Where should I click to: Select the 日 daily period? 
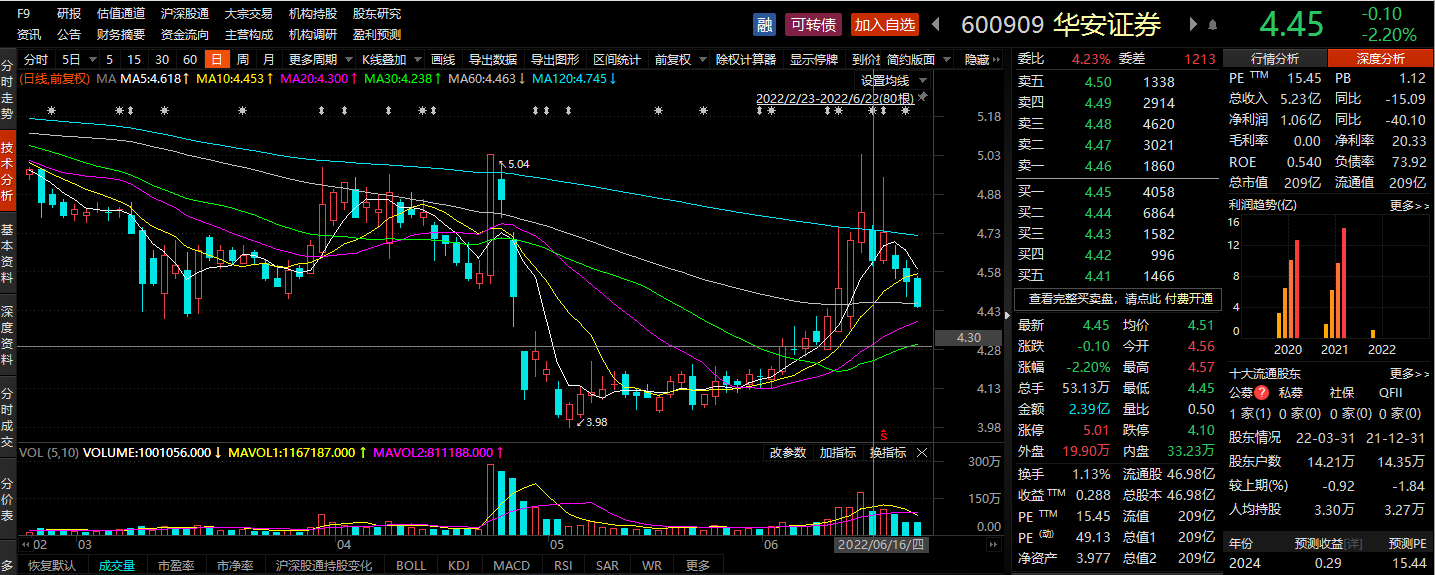(x=216, y=60)
